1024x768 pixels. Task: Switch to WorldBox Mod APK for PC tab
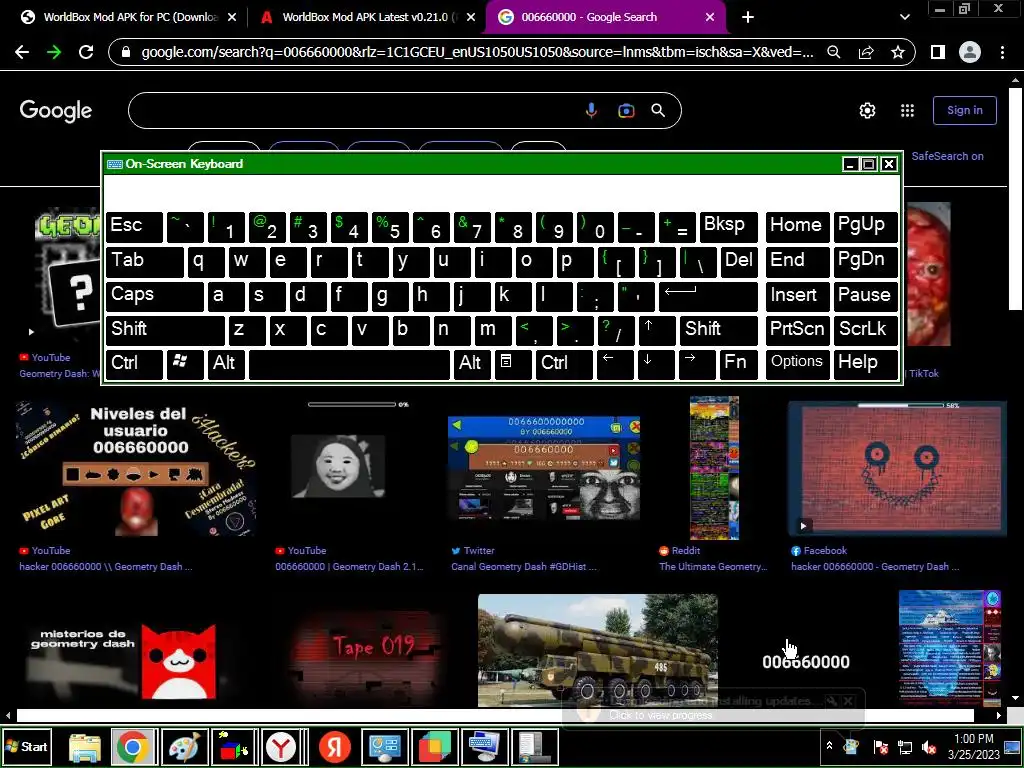point(131,18)
